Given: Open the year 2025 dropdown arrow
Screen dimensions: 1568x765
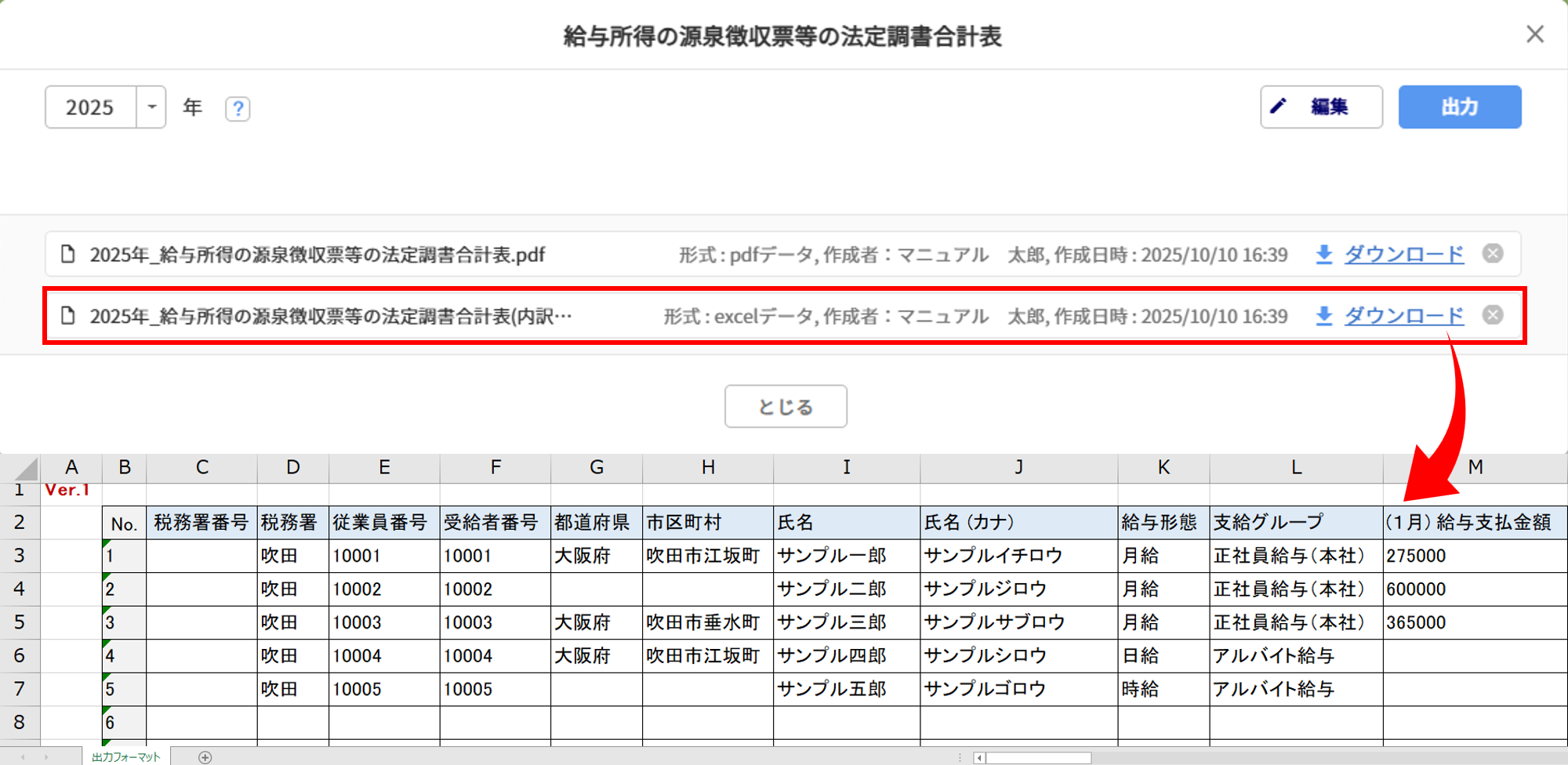Looking at the screenshot, I should click(151, 107).
